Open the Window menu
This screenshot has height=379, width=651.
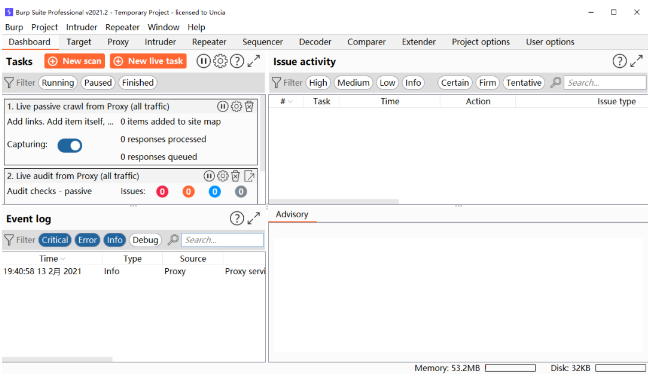point(164,27)
